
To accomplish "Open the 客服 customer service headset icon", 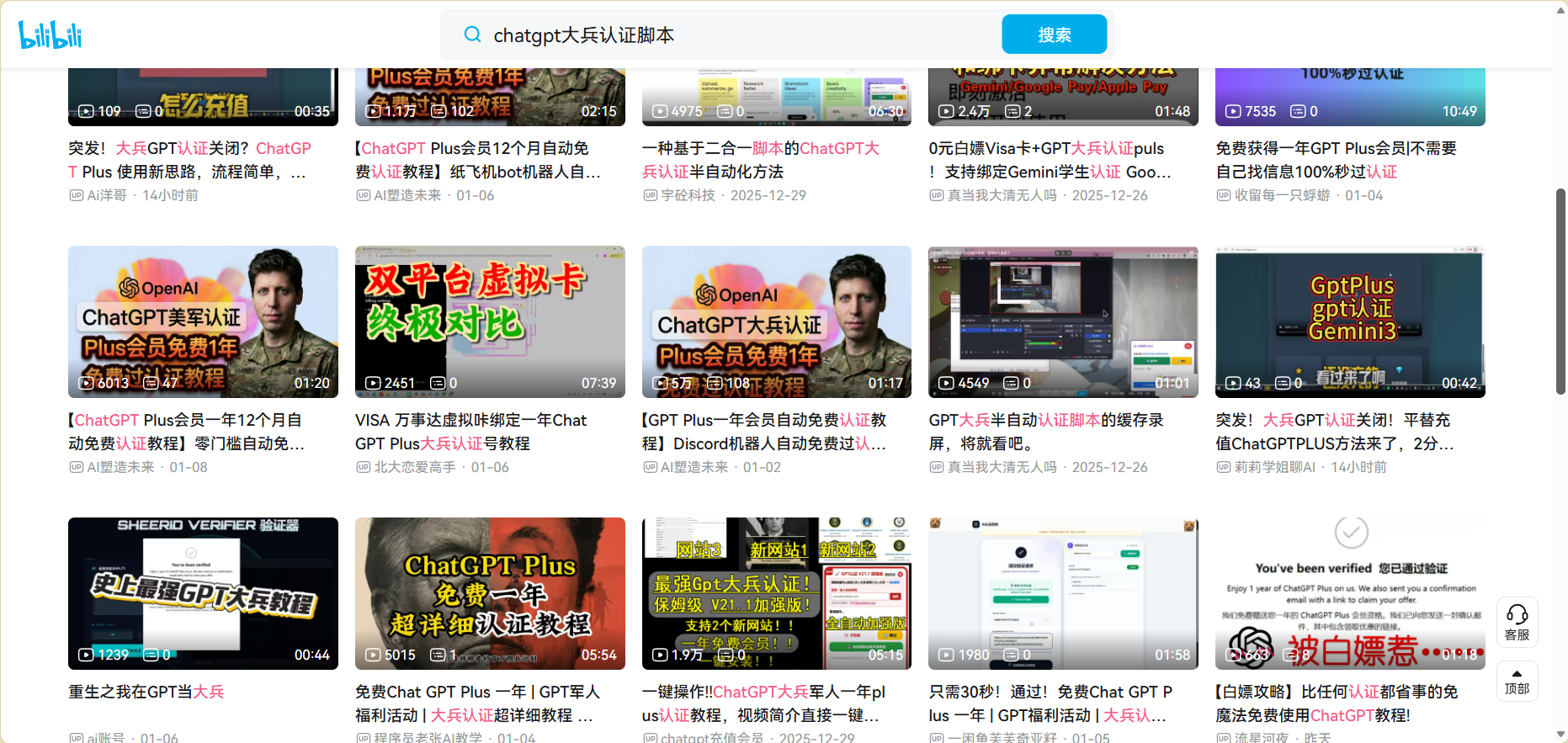I will pyautogui.click(x=1517, y=623).
